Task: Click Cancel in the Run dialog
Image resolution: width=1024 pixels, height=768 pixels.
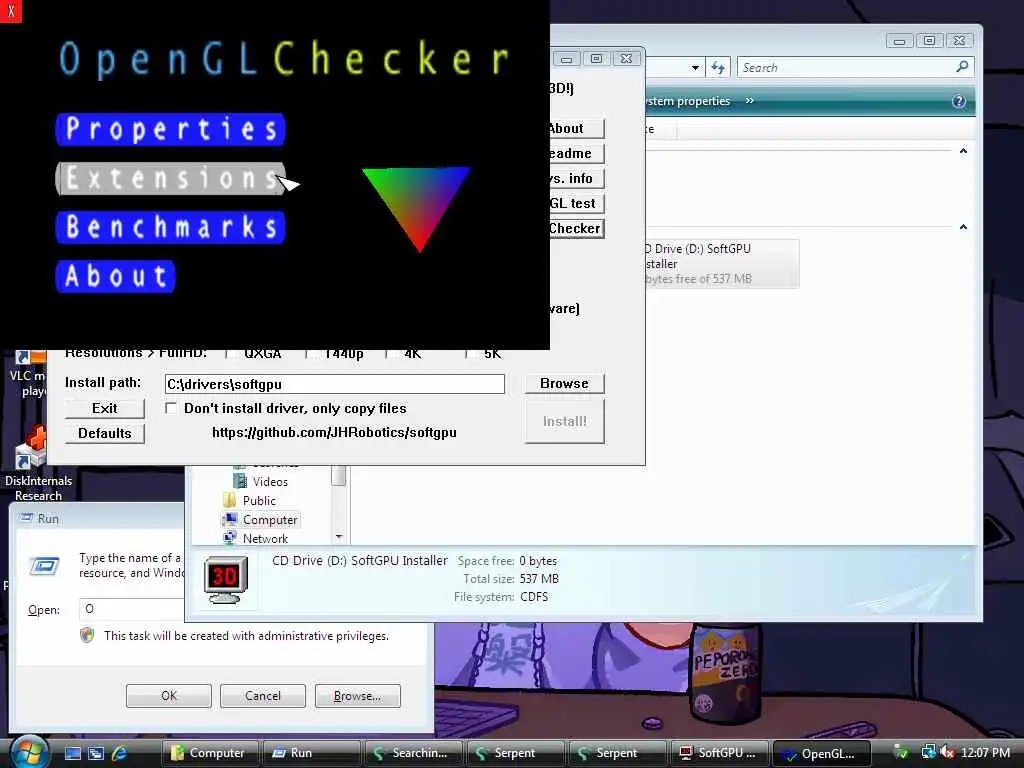Action: pyautogui.click(x=263, y=696)
